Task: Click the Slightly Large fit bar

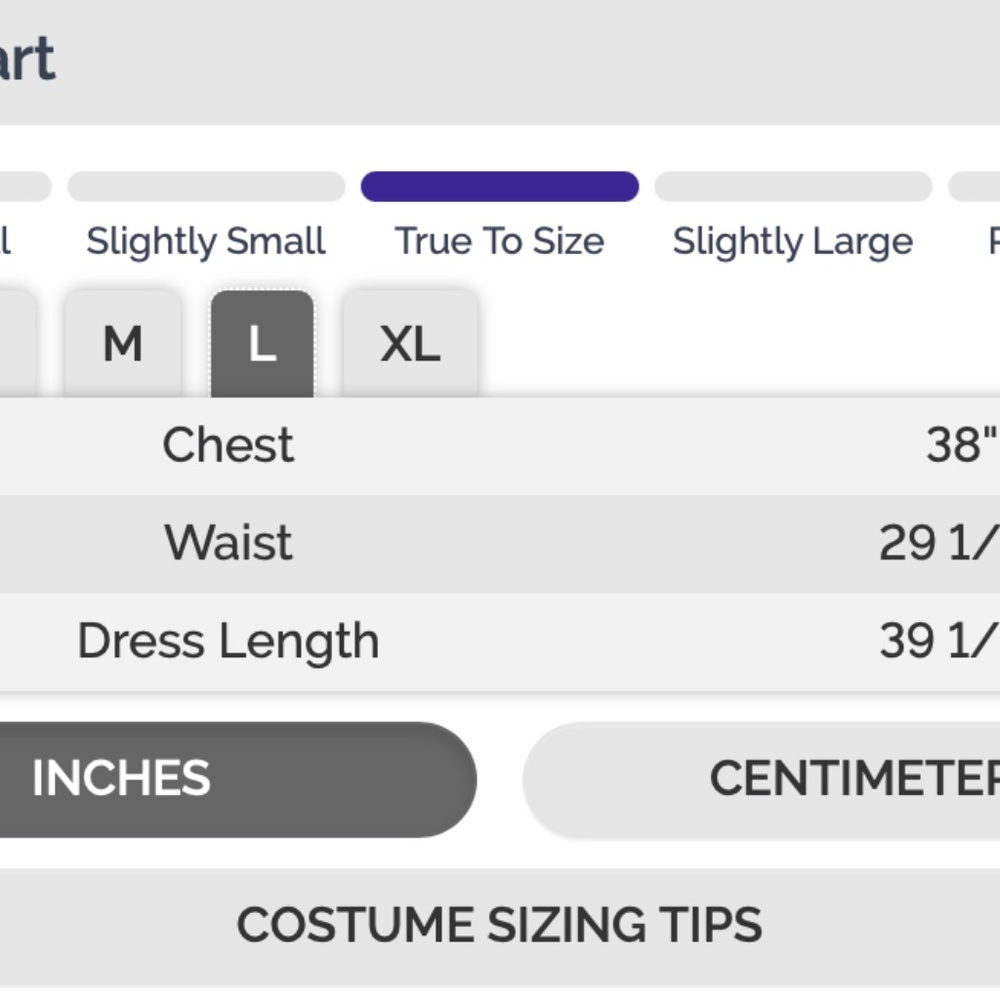Action: 793,186
